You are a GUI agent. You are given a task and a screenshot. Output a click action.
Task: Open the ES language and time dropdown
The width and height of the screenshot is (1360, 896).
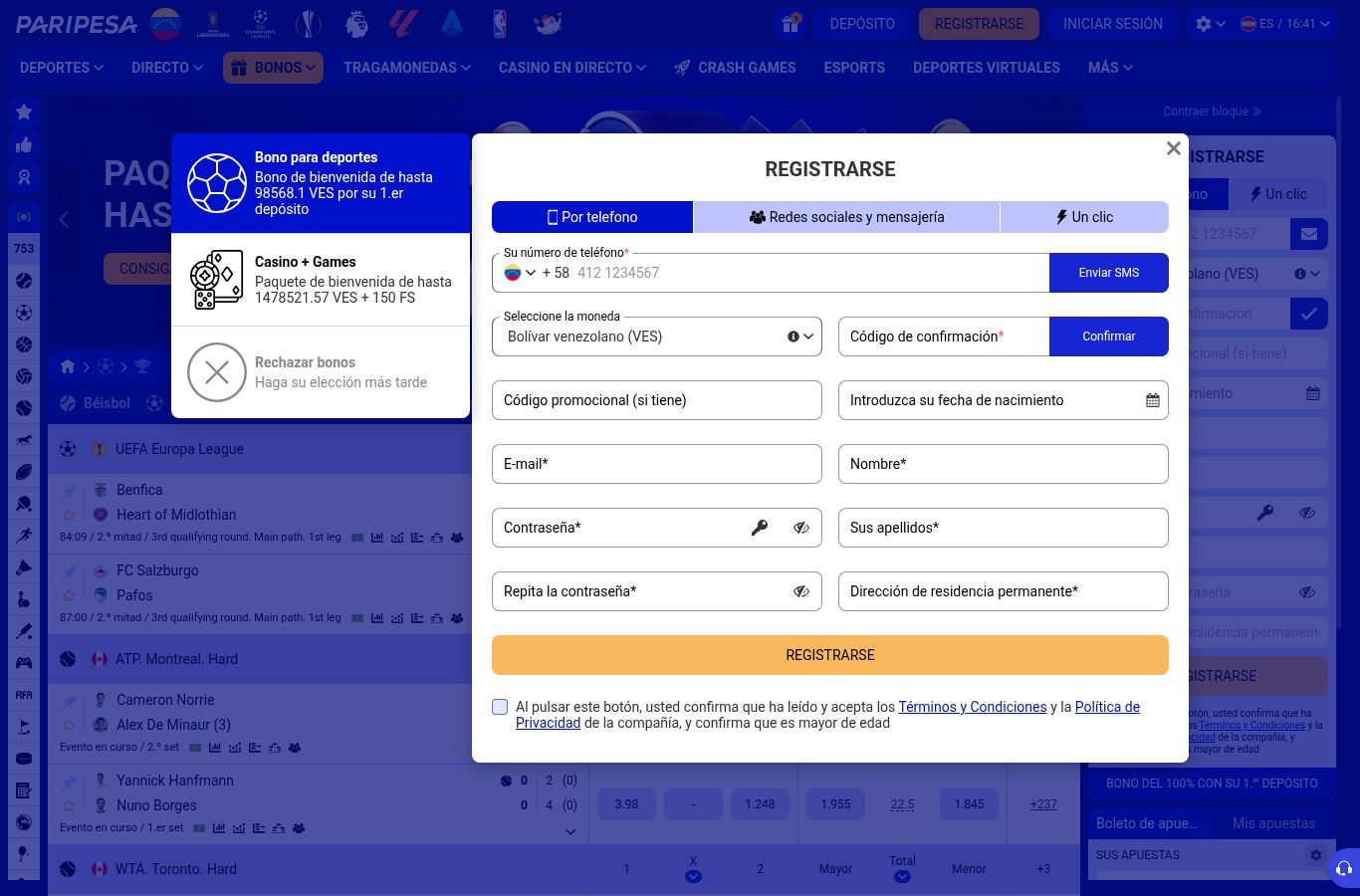pos(1284,24)
